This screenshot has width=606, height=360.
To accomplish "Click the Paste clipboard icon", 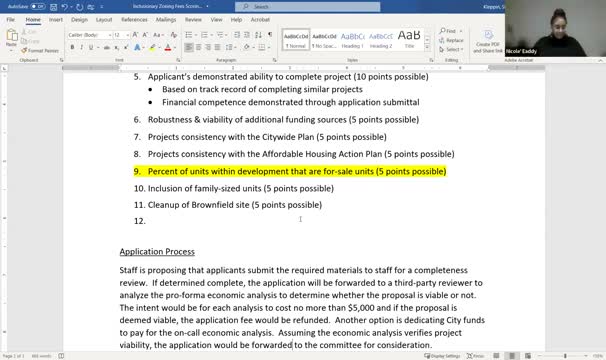I will tap(12, 36).
